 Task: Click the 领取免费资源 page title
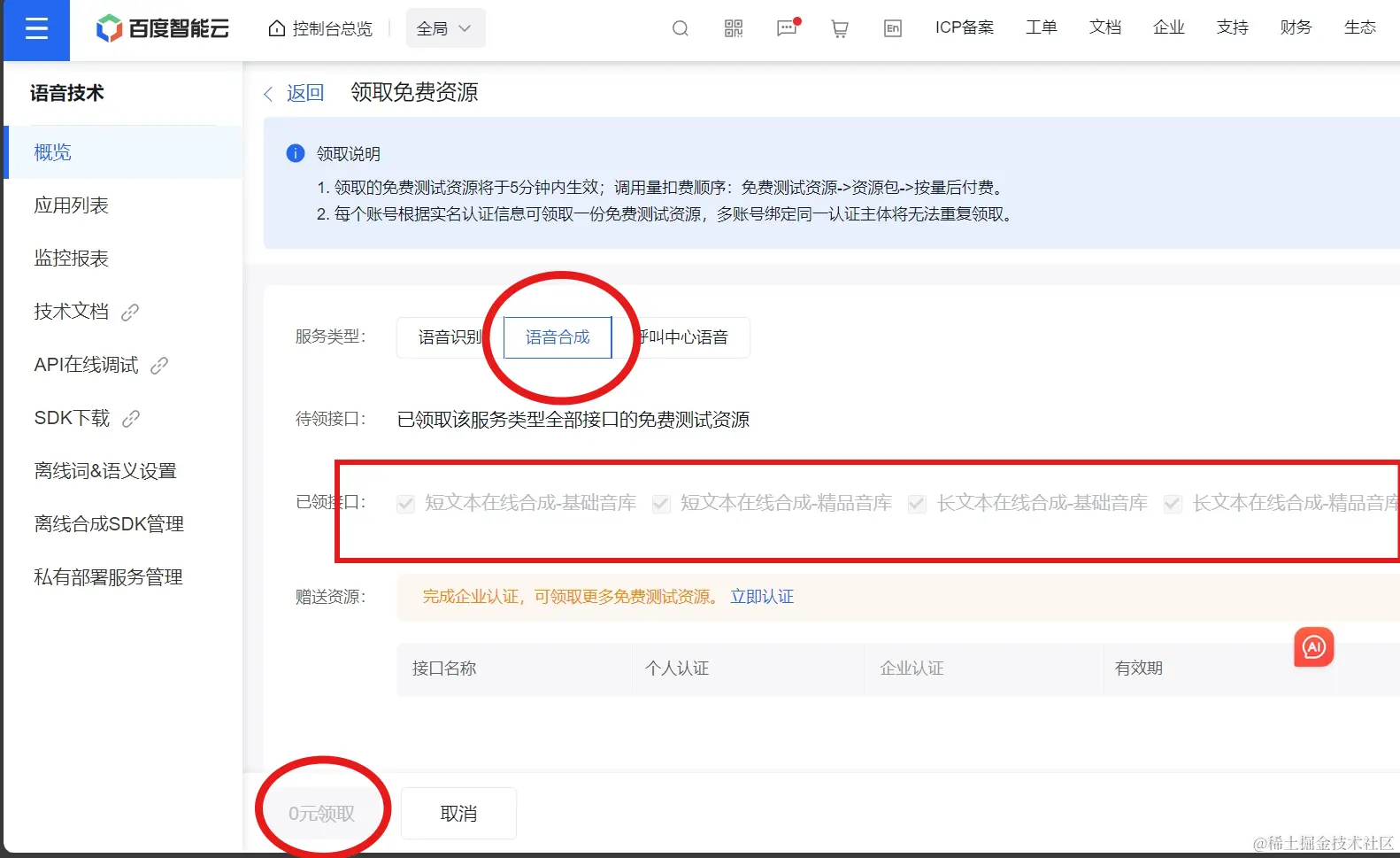coord(414,92)
